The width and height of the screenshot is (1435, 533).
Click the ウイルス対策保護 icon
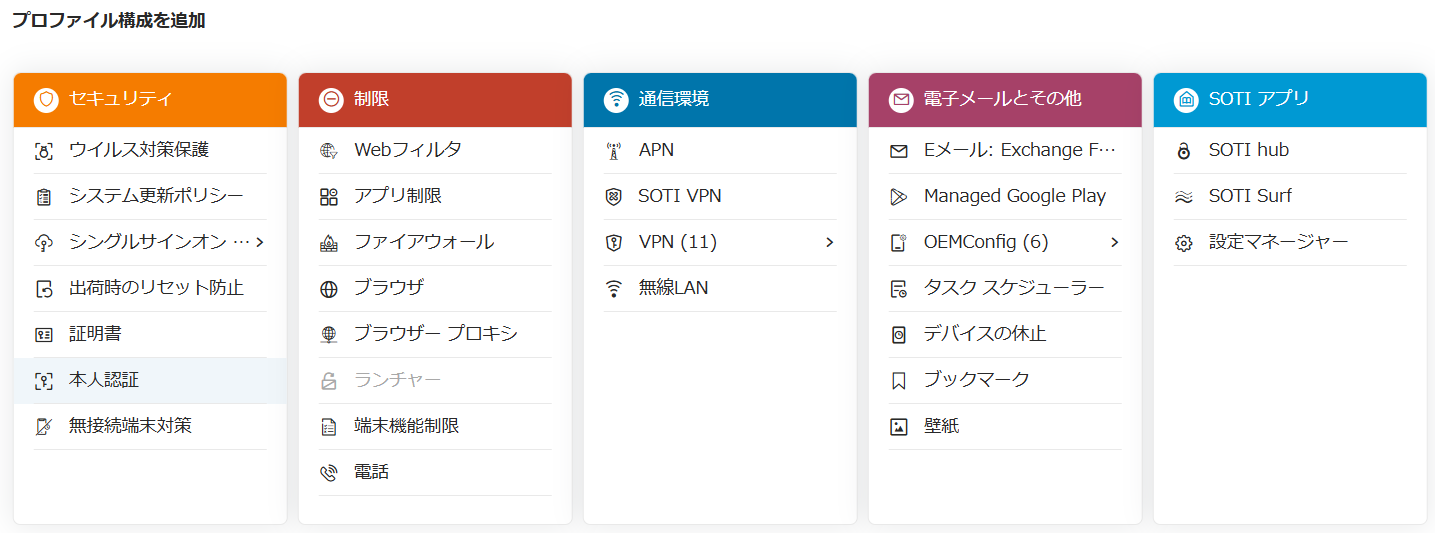[x=43, y=151]
